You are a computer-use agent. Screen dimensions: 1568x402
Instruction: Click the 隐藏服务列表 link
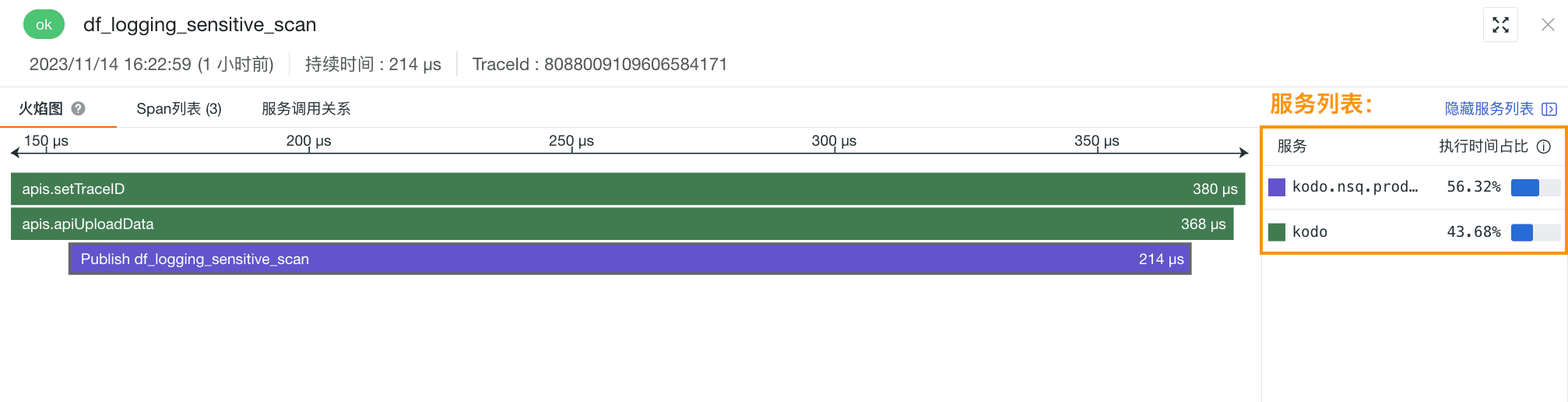click(1489, 109)
